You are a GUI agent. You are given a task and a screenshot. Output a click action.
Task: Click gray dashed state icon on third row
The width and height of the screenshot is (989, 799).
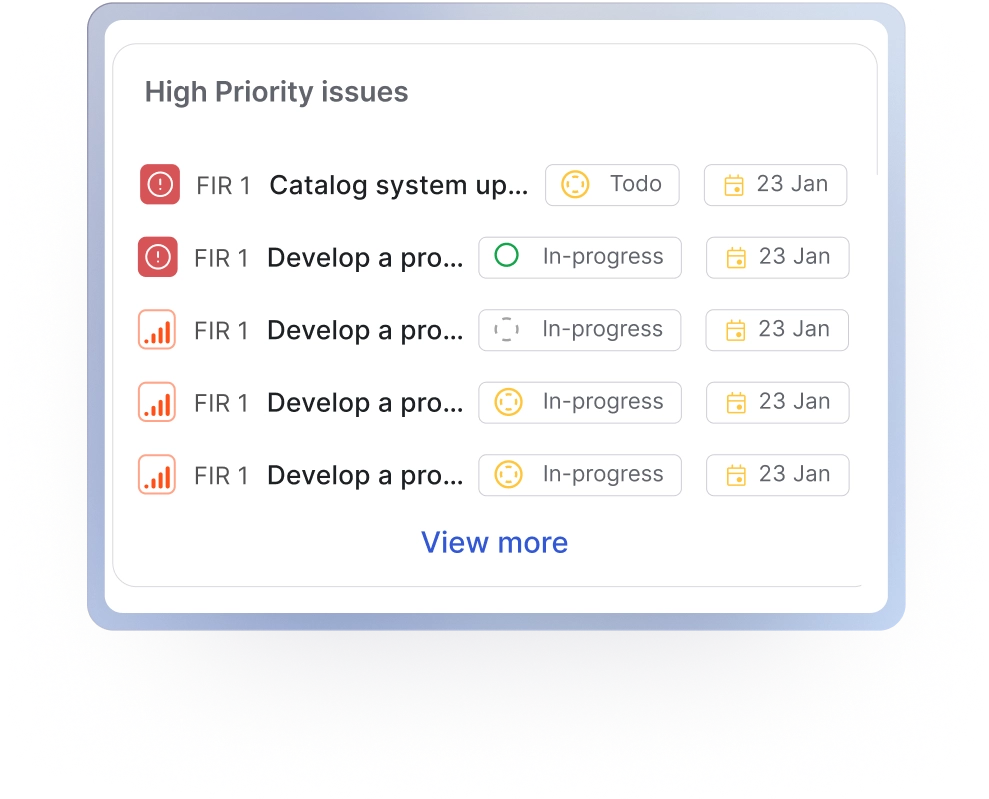(507, 330)
